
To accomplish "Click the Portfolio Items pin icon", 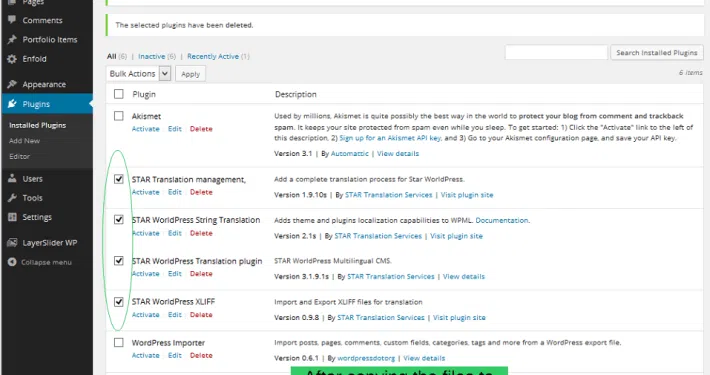I will (12, 39).
